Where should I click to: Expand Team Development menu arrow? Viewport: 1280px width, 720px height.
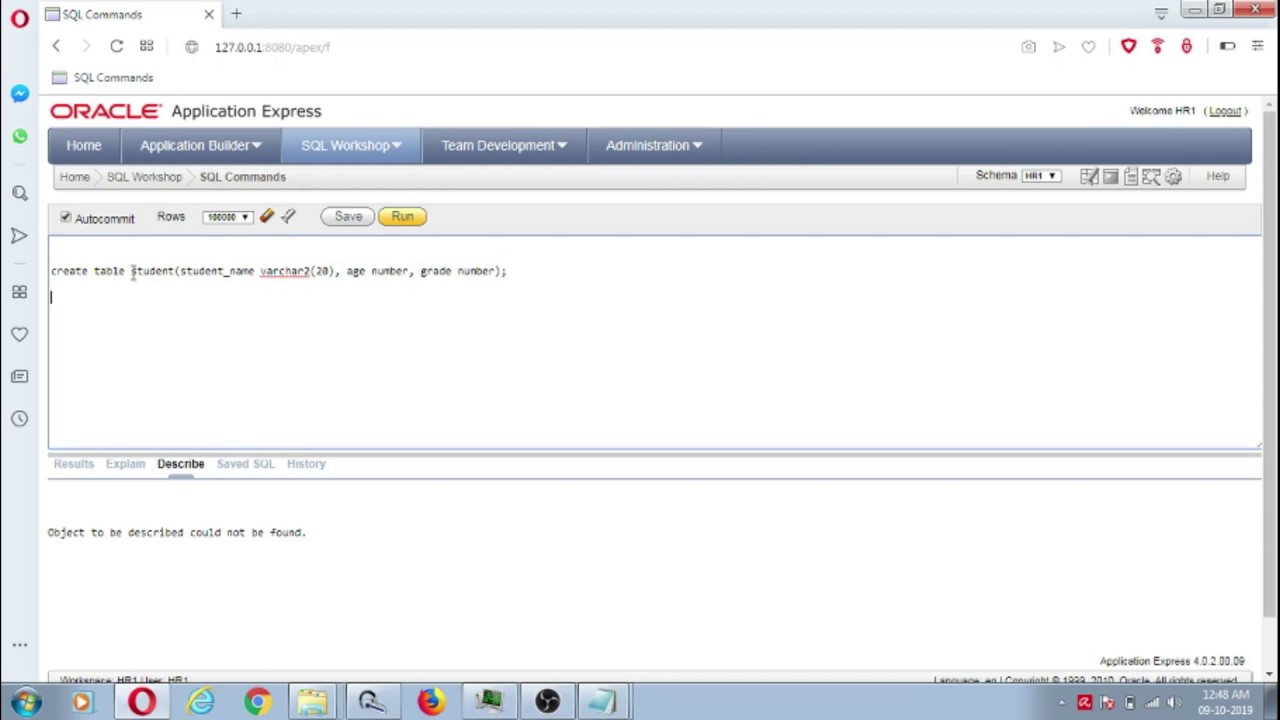coord(562,145)
